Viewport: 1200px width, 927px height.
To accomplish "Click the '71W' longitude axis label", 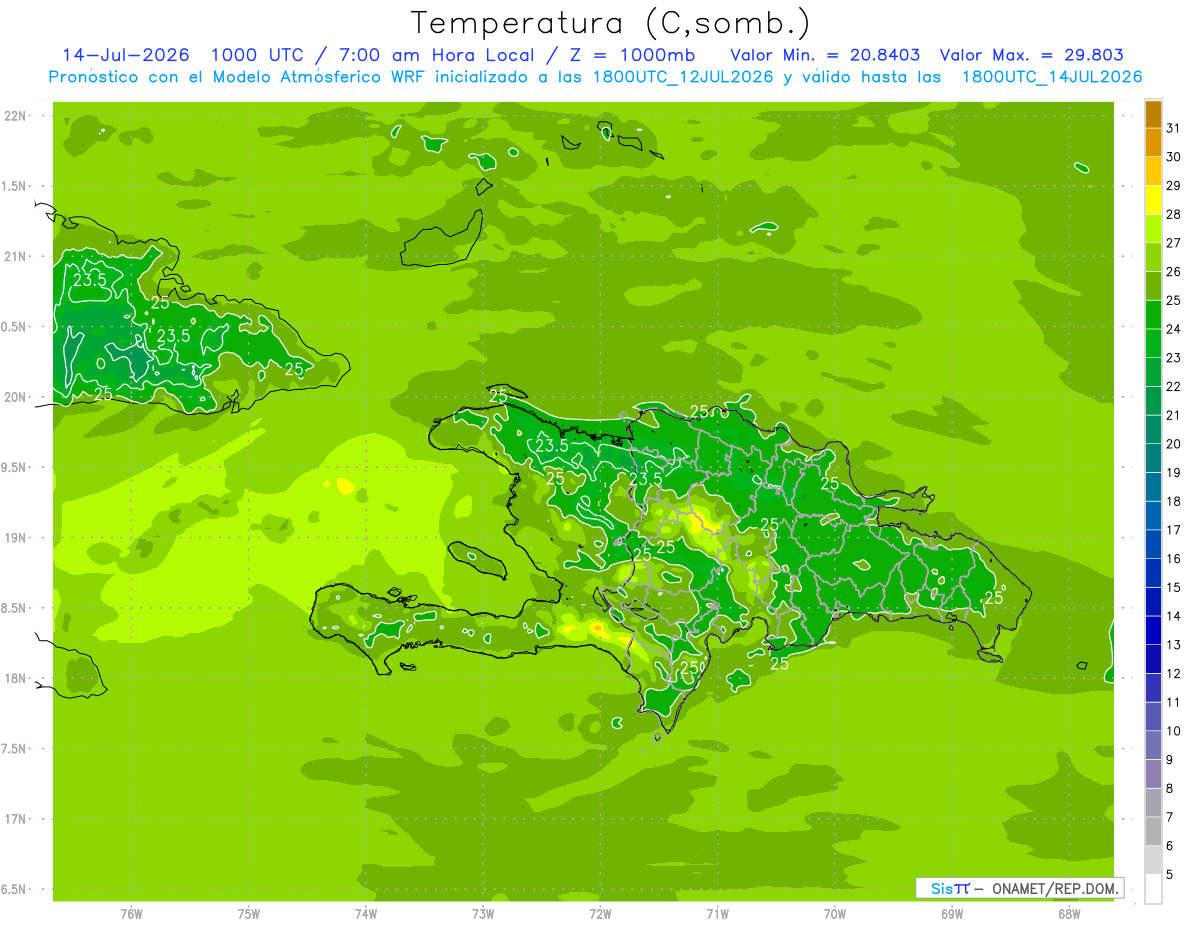I will click(x=717, y=914).
